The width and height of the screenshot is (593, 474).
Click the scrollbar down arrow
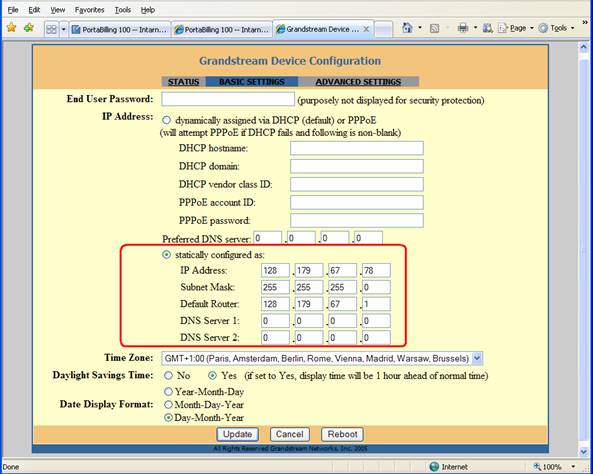click(583, 451)
